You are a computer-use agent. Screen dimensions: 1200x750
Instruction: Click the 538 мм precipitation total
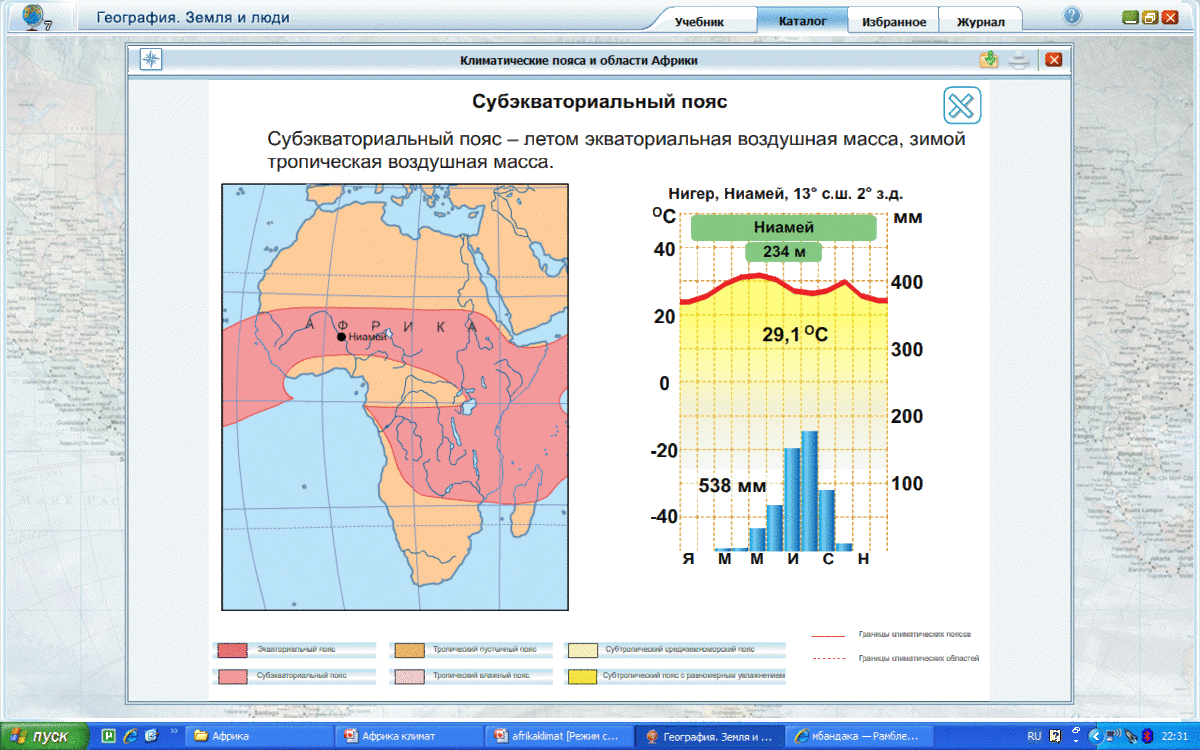[732, 486]
